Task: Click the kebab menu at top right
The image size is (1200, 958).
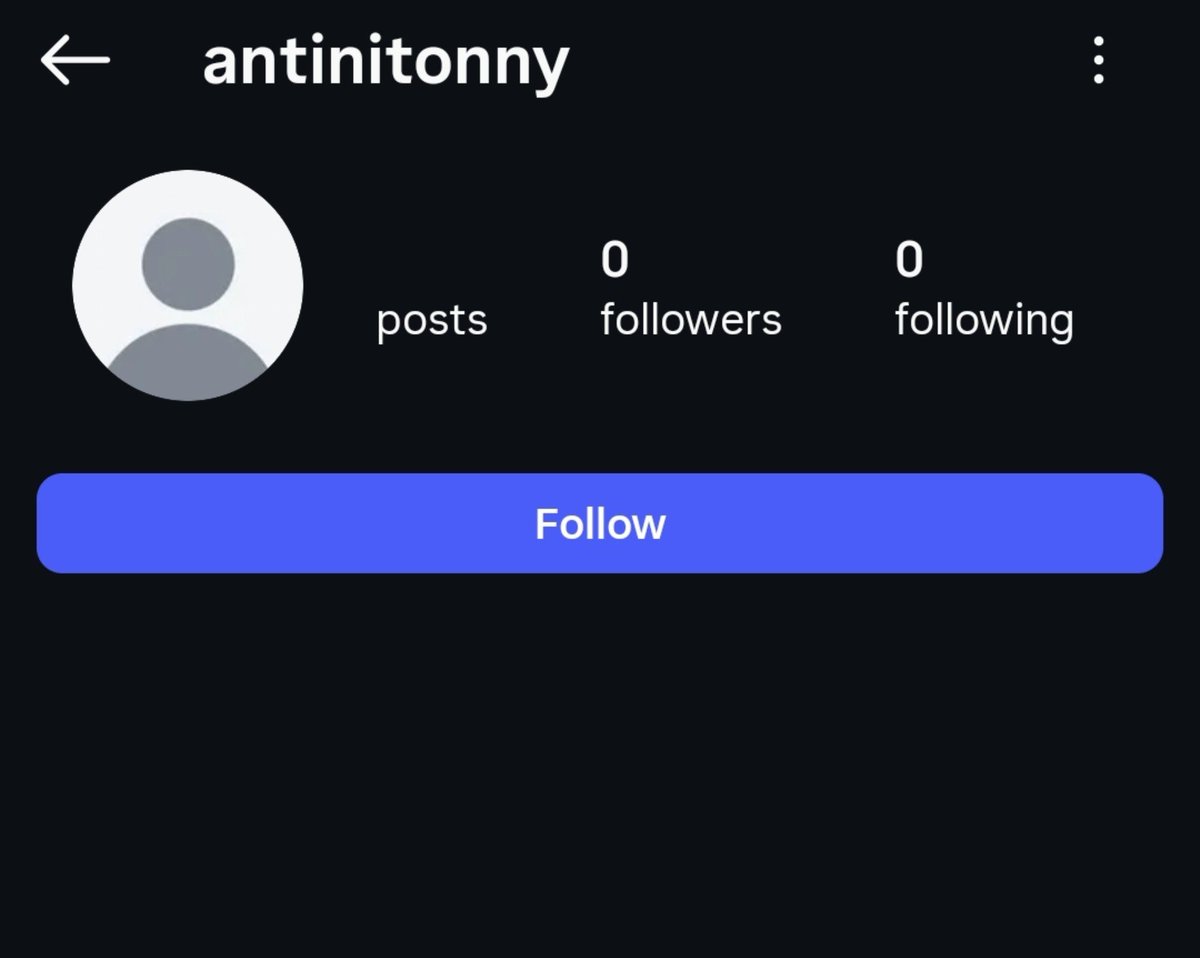Action: (x=1098, y=60)
